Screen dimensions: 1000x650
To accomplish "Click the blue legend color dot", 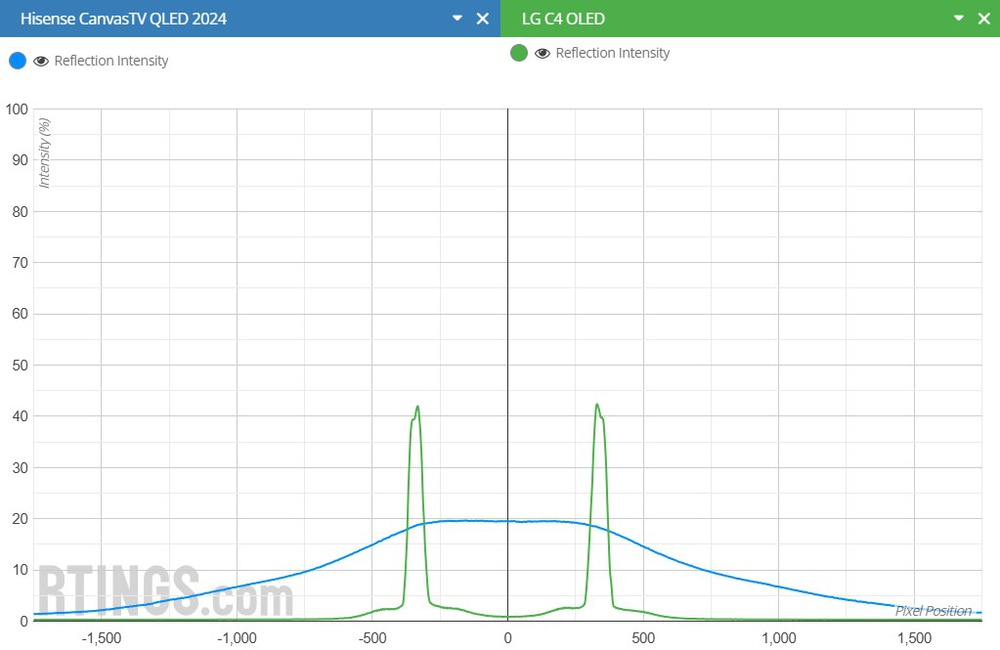I will (x=17, y=61).
